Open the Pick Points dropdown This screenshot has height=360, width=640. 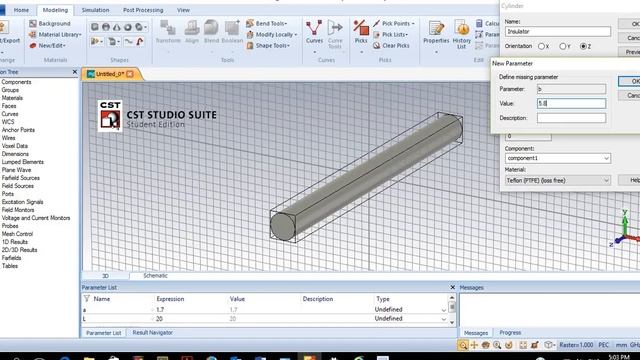click(394, 24)
